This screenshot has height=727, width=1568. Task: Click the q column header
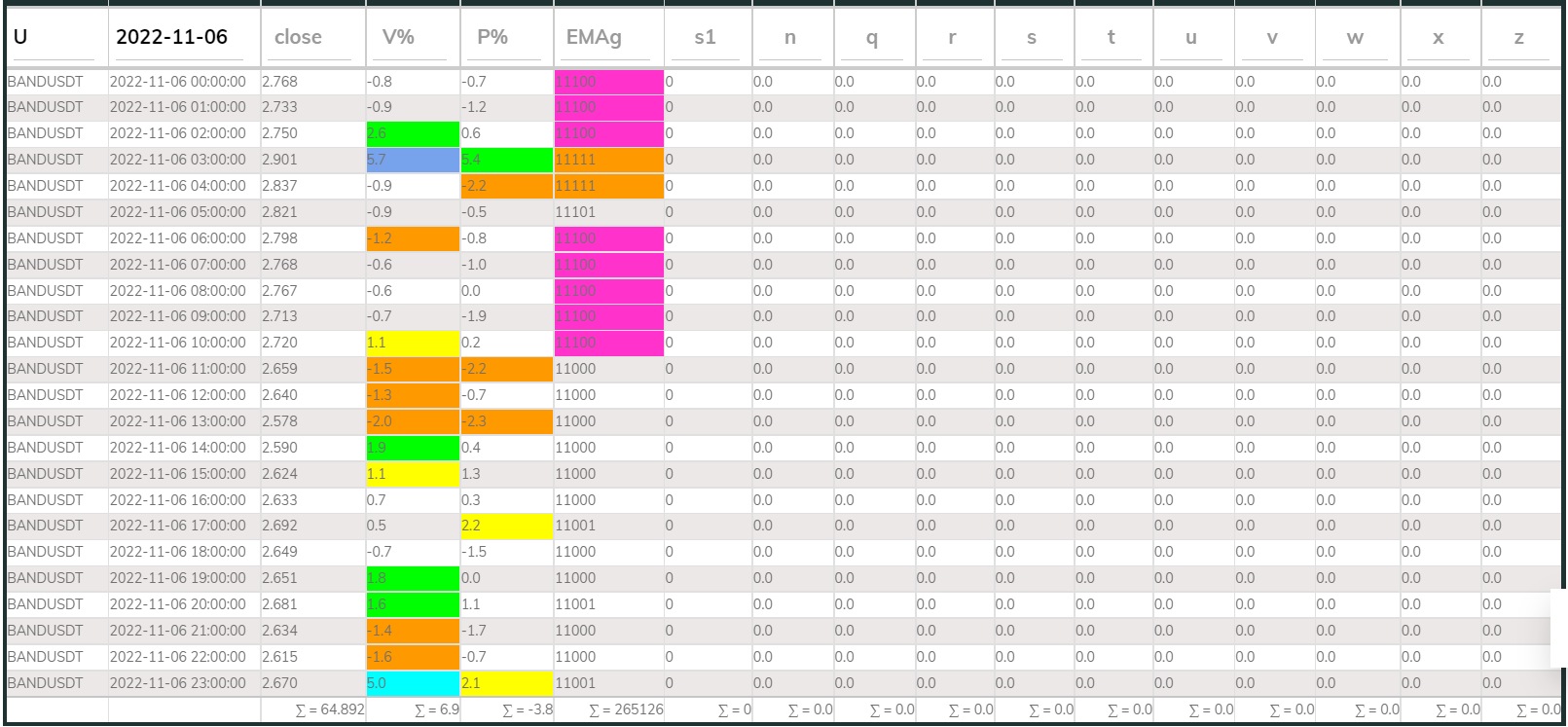[874, 37]
